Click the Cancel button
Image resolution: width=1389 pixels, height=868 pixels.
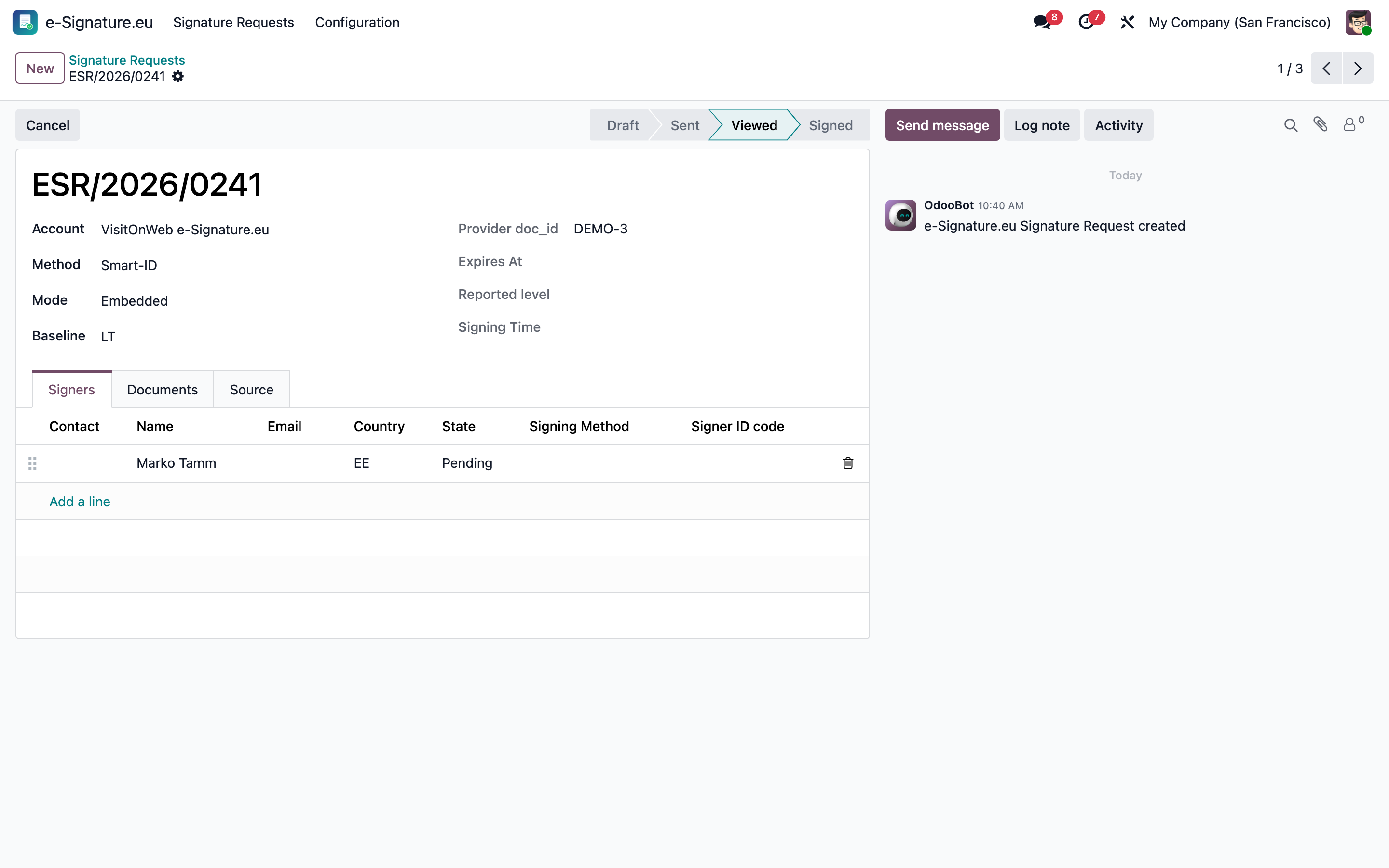coord(48,125)
